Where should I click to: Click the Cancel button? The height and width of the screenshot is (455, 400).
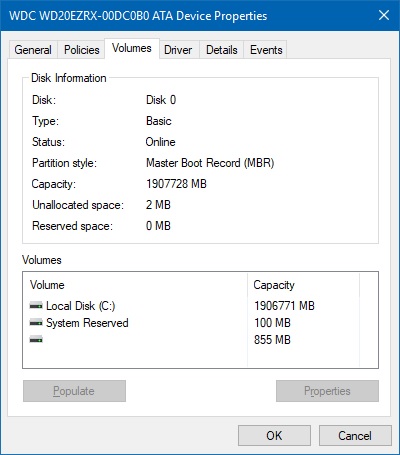click(355, 435)
